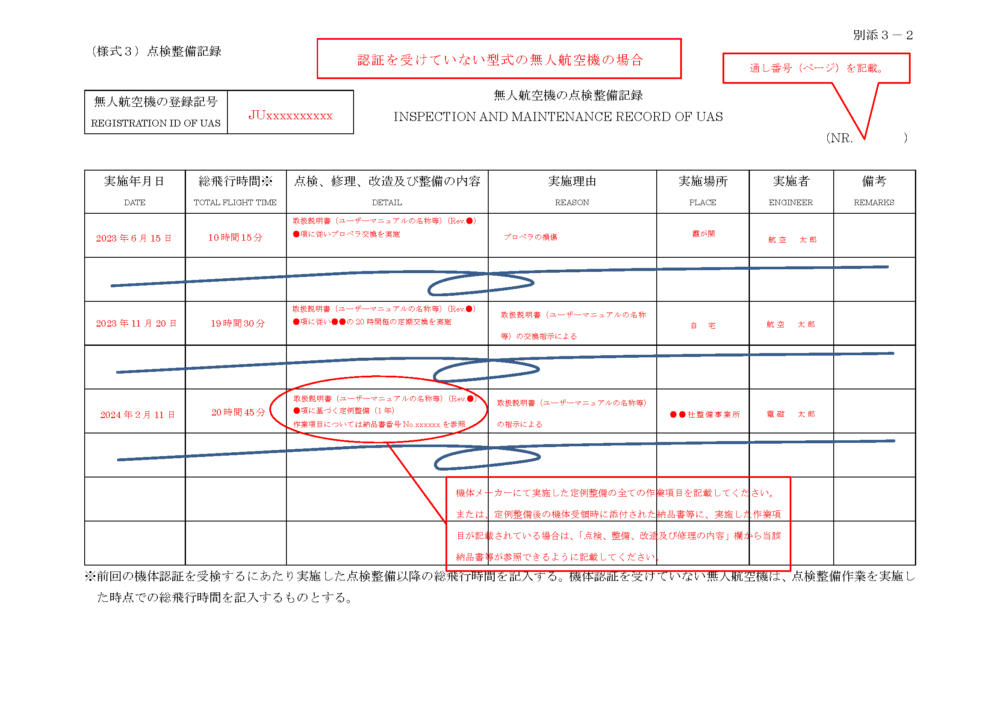Click the 'TOTAL FLIGHT TIME' column subheader
Image resolution: width=1000 pixels, height=707 pixels.
235,203
